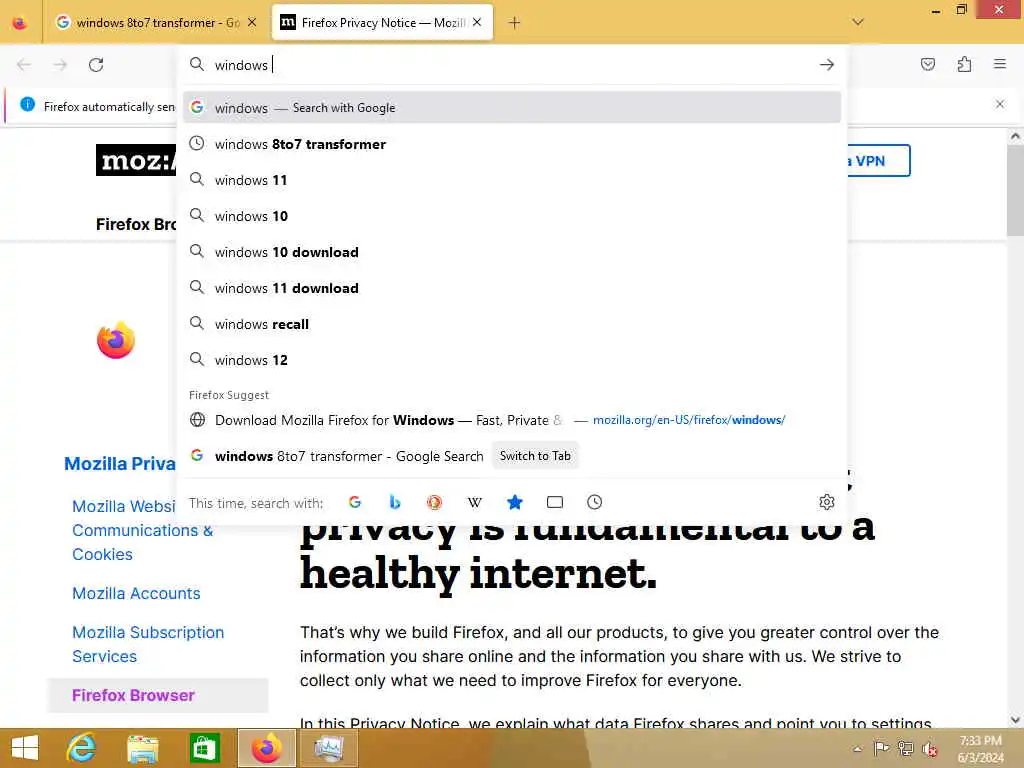Click the Firefox View icon in tab bar
Viewport: 1024px width, 768px height.
pos(20,23)
